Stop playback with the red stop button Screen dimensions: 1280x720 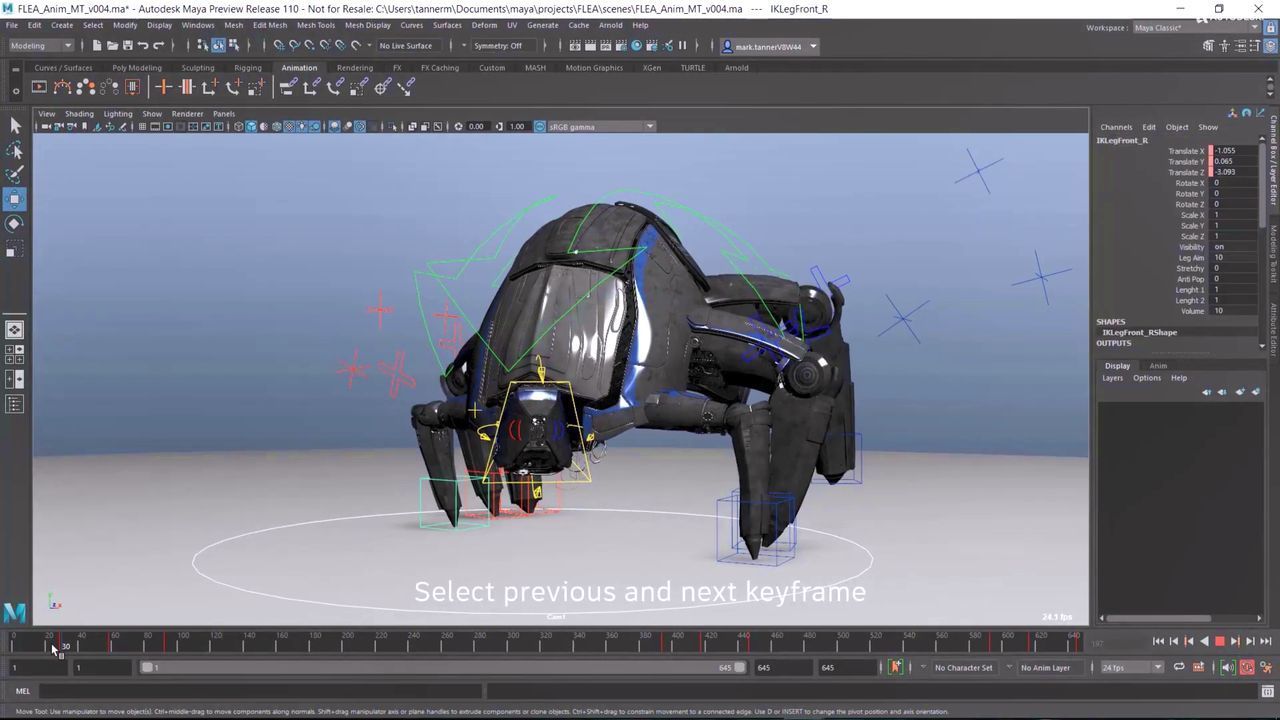tap(1219, 642)
